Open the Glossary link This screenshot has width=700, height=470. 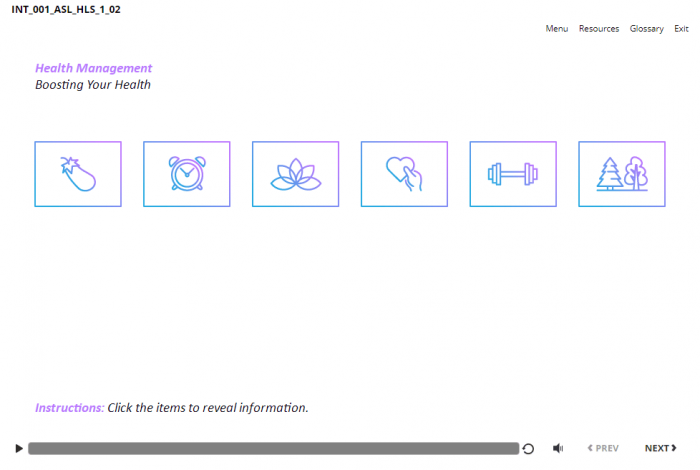[646, 29]
